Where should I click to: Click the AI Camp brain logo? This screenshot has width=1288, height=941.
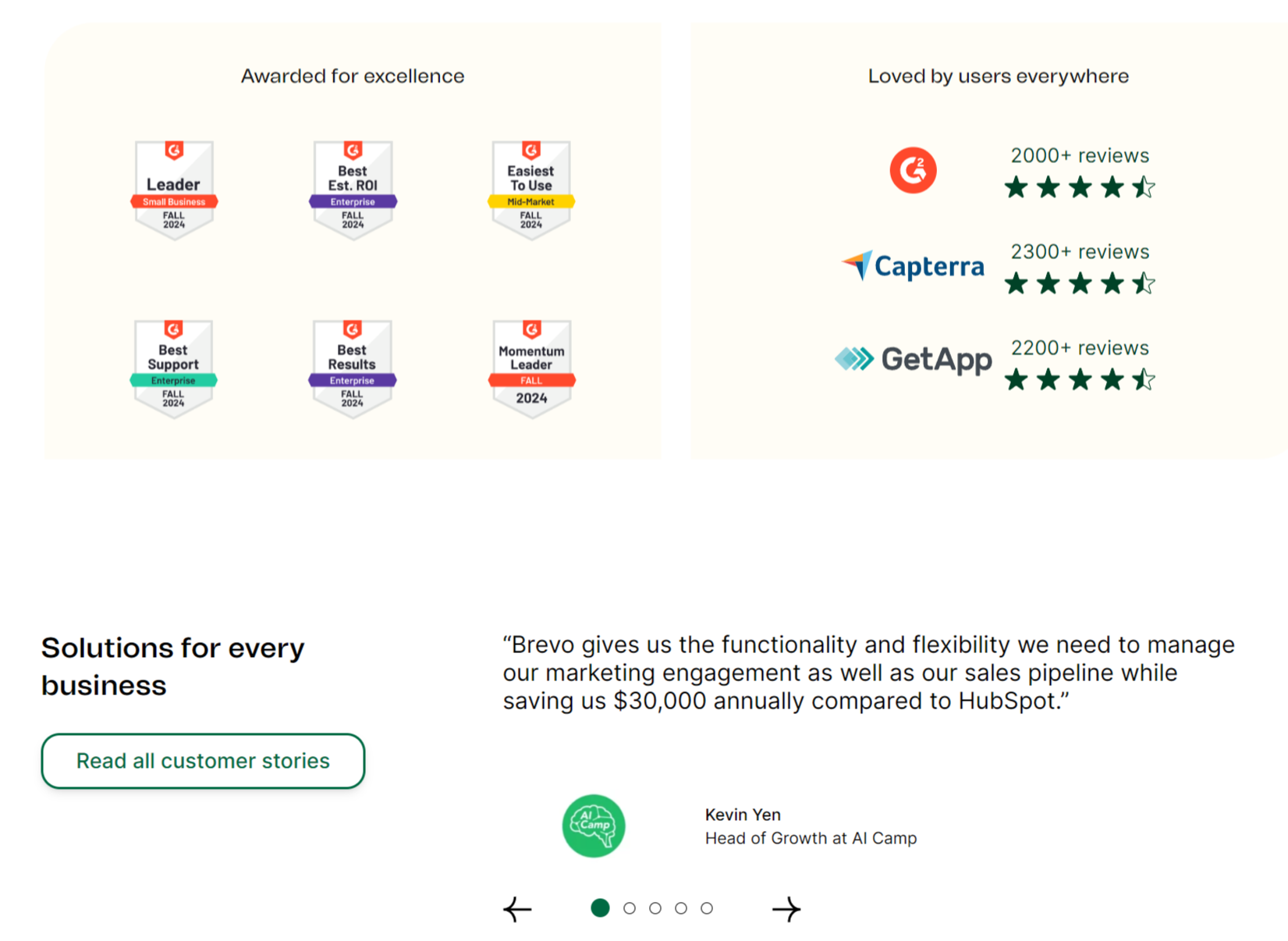click(594, 826)
